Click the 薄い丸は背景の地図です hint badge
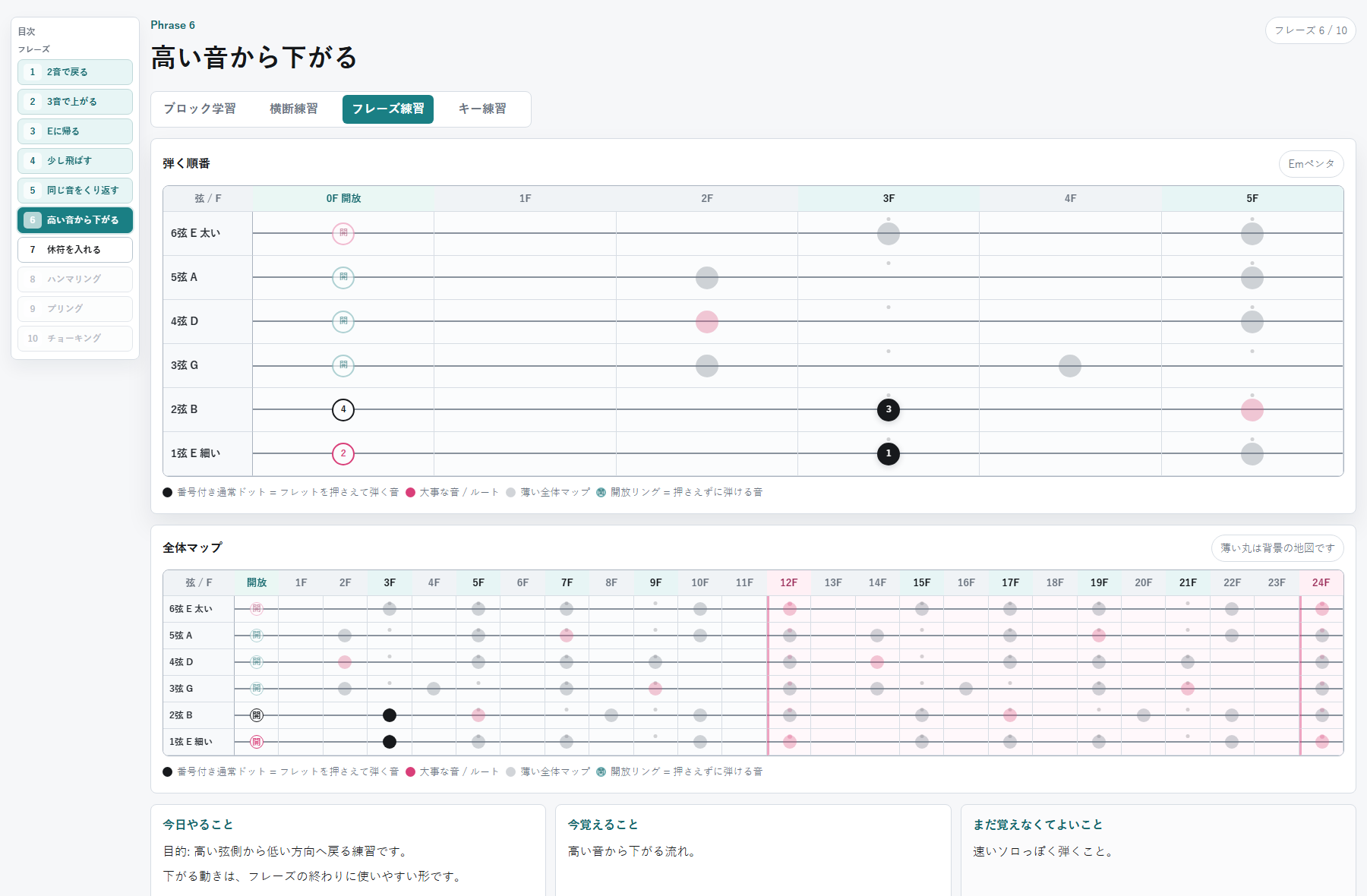This screenshot has height=896, width=1367. click(x=1277, y=548)
